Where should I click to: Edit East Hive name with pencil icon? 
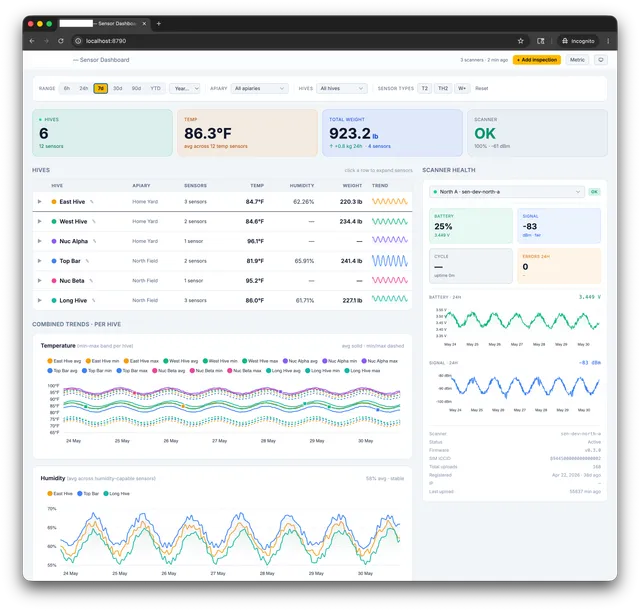click(x=91, y=202)
